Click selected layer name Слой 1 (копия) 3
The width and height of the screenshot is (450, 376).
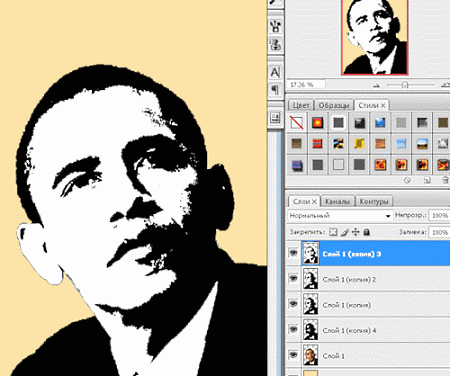pos(352,254)
